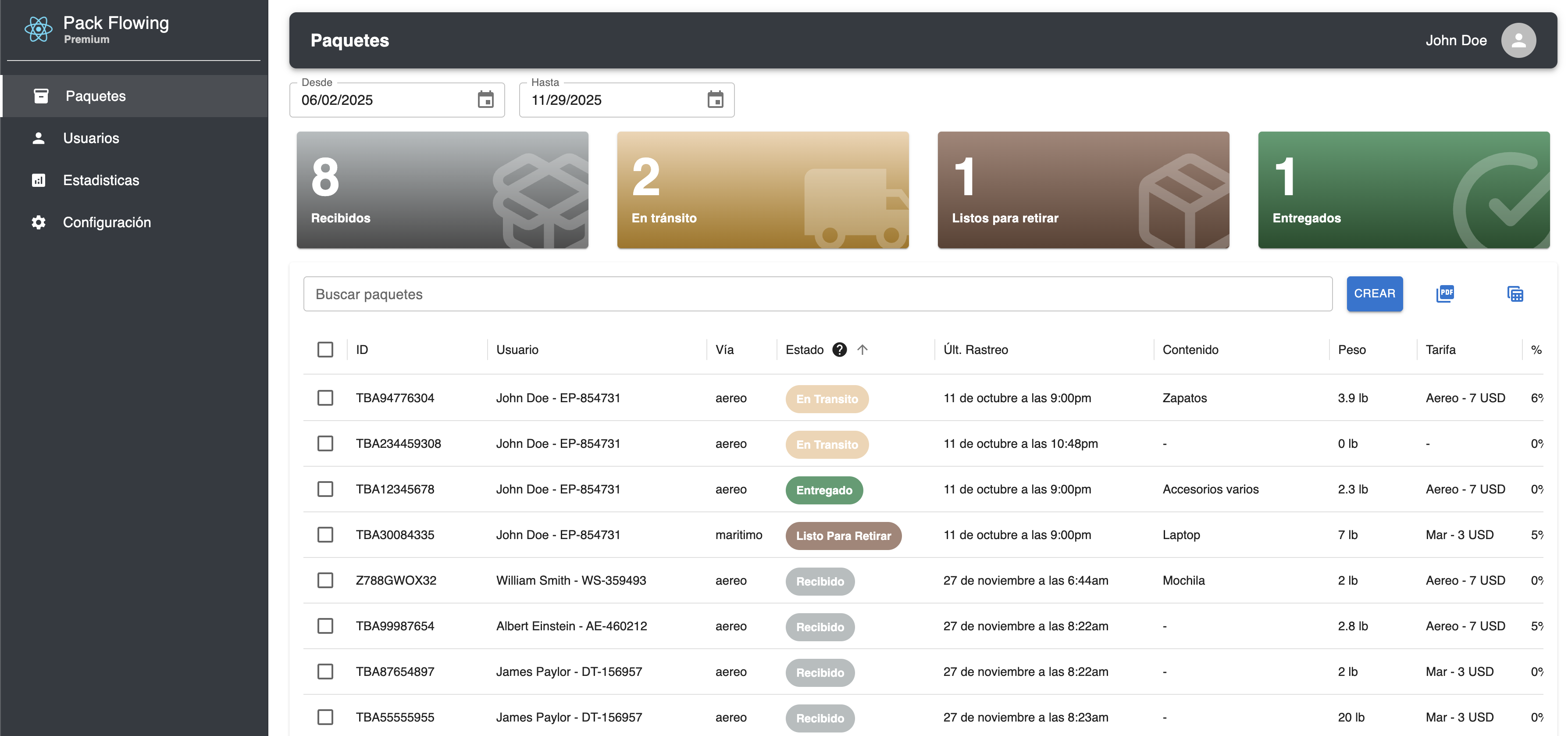This screenshot has width=1568, height=736.
Task: Click the PDF export icon
Action: pos(1445,294)
